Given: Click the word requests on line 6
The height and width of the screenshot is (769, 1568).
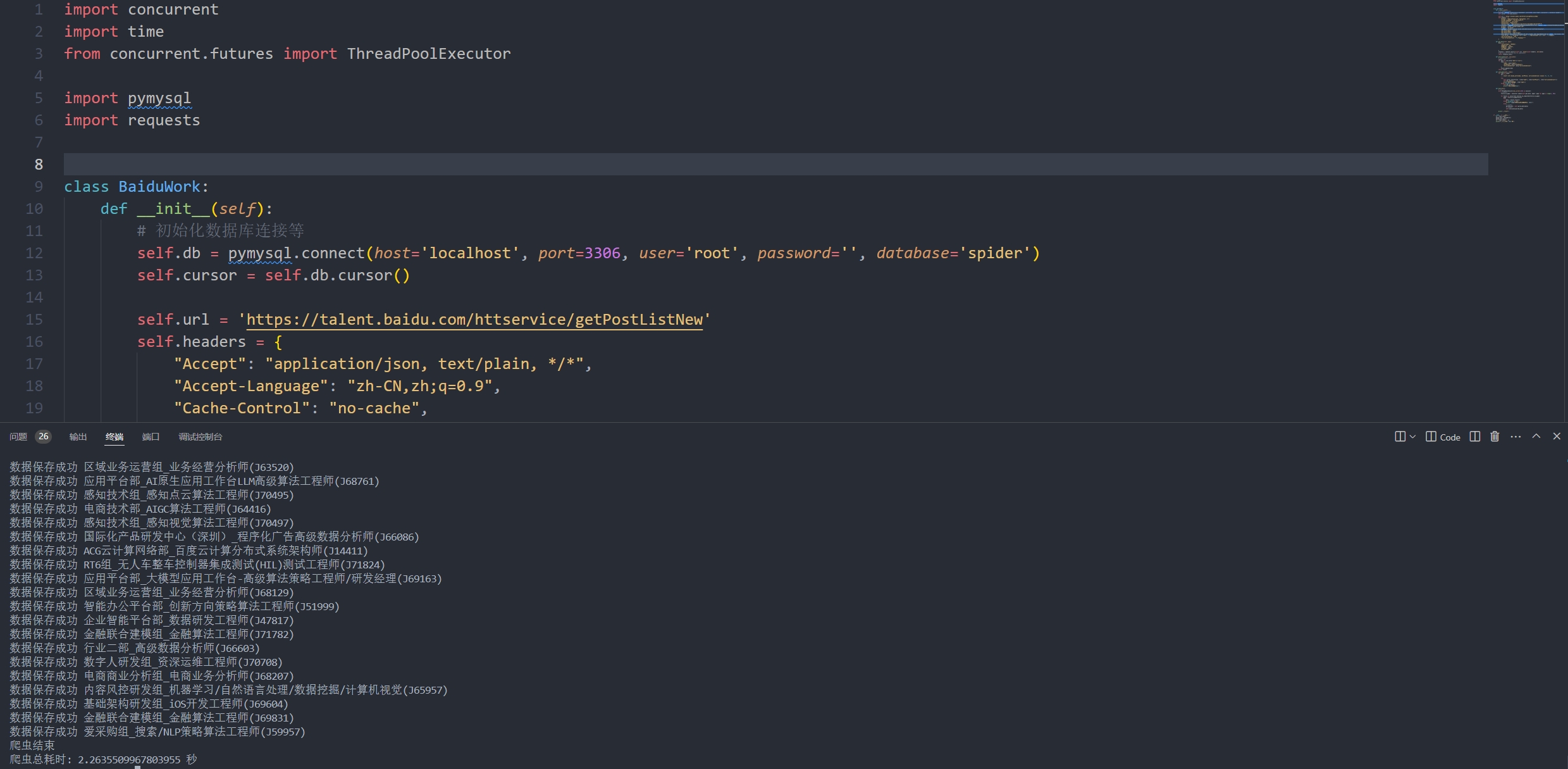Looking at the screenshot, I should (164, 120).
